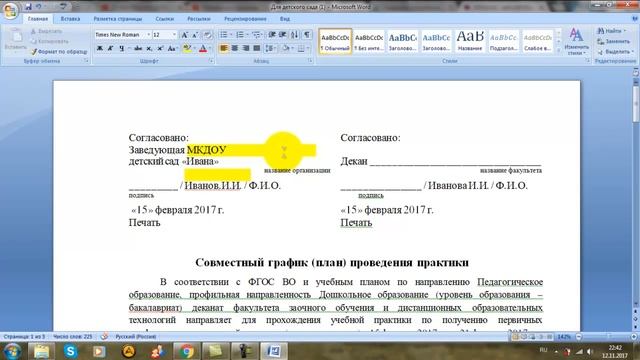Justify the text
Screen dimensions: 640x360
257,49
